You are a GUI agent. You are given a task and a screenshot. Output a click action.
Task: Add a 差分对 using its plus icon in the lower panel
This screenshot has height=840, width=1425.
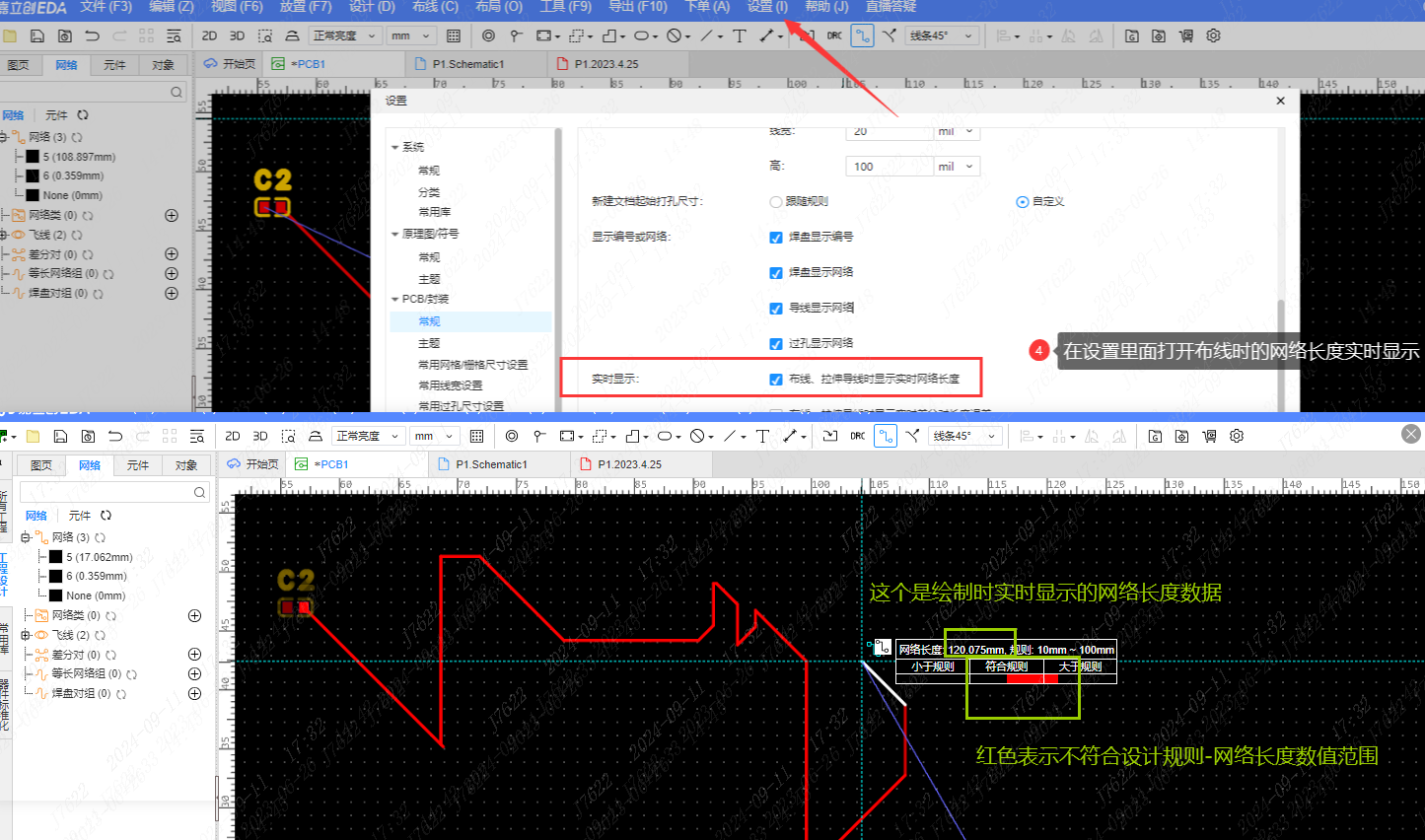tap(194, 655)
